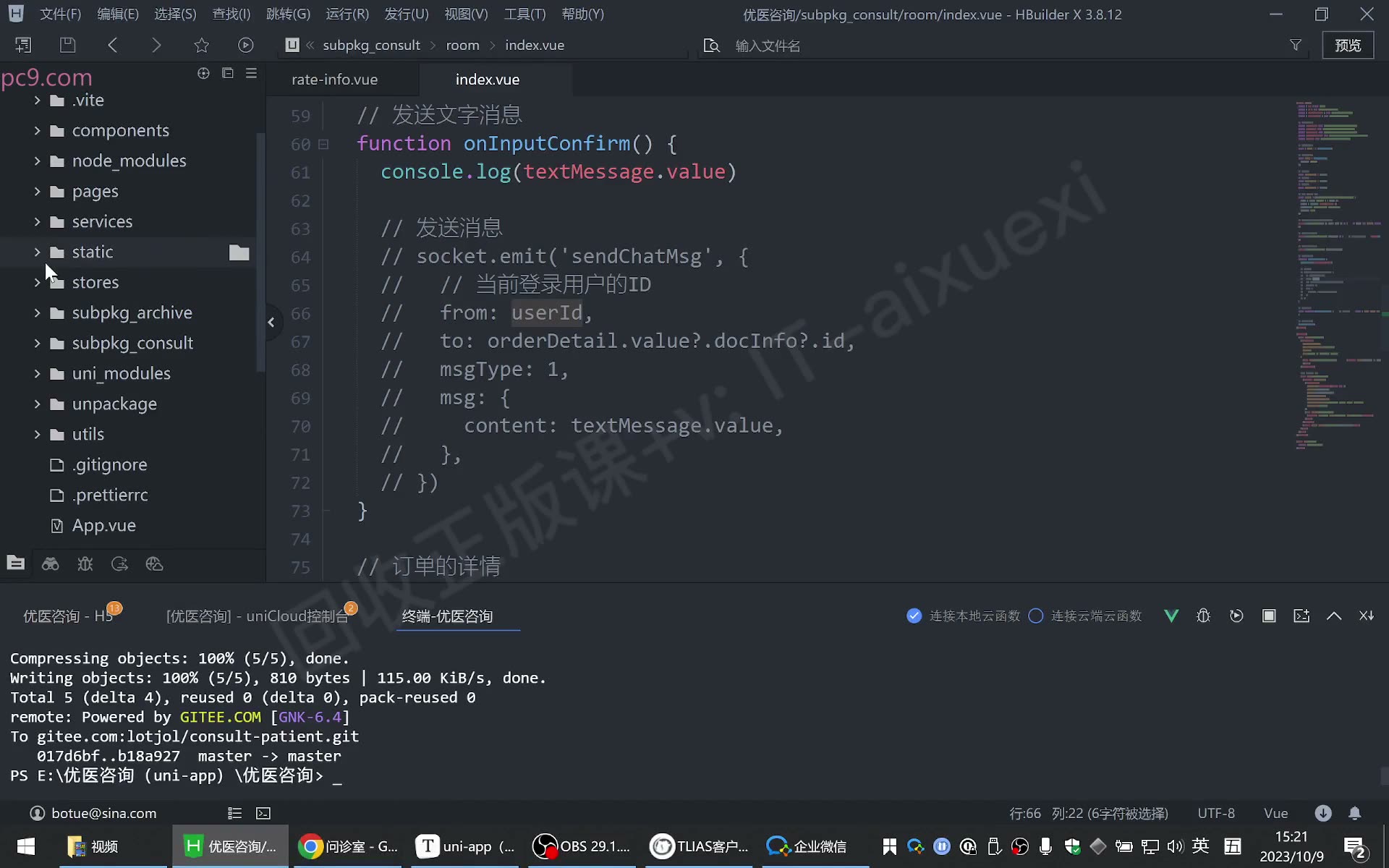1389x868 pixels.
Task: Click the download arrow status bar icon
Action: click(1323, 813)
